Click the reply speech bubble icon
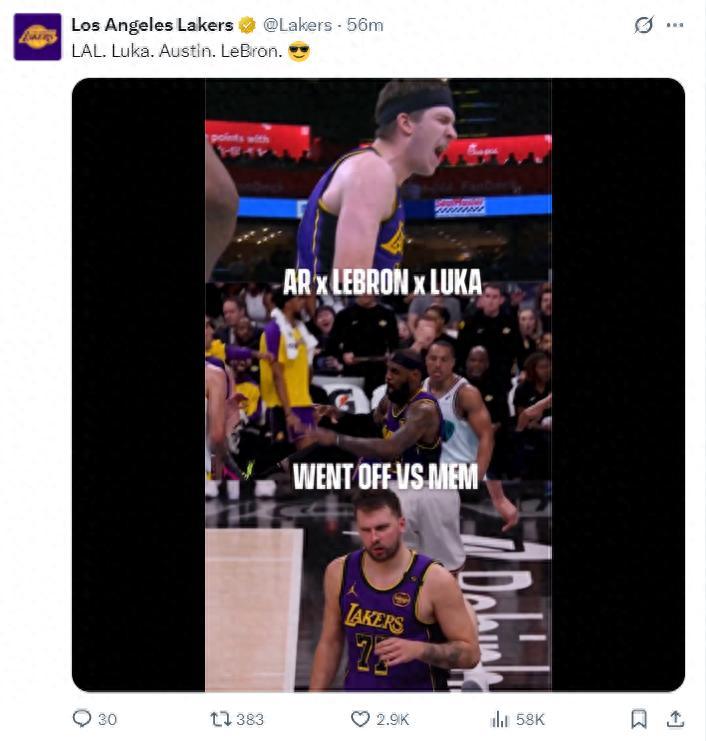 (x=82, y=718)
